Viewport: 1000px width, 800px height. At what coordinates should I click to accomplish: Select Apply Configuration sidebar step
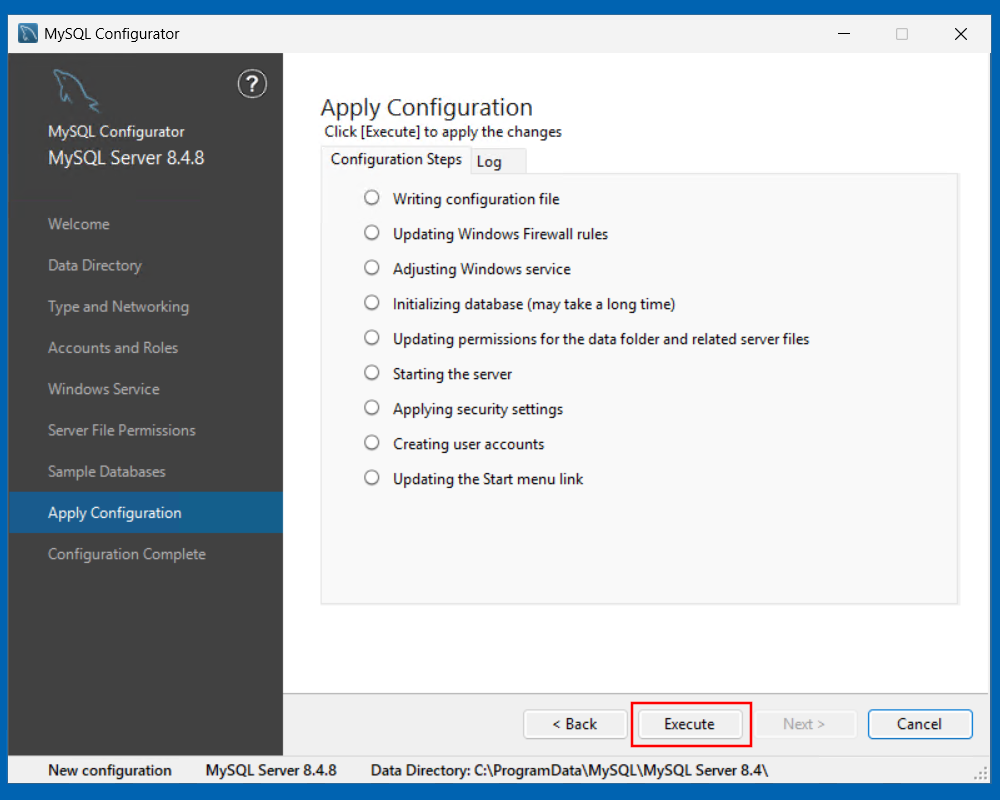click(145, 512)
